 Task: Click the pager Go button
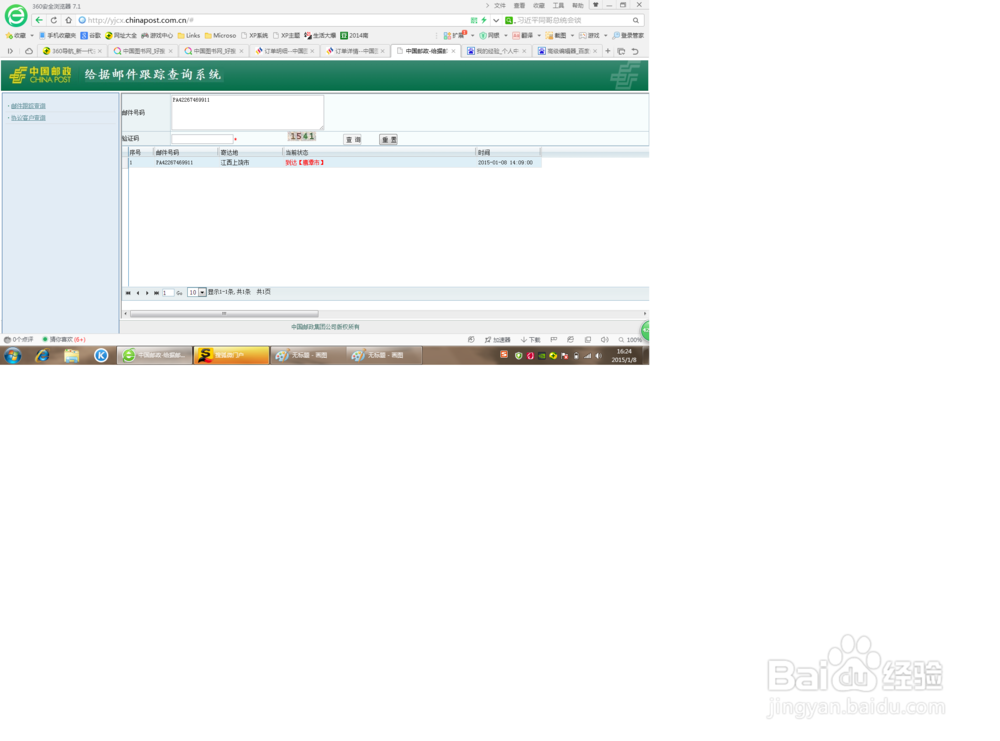point(179,293)
